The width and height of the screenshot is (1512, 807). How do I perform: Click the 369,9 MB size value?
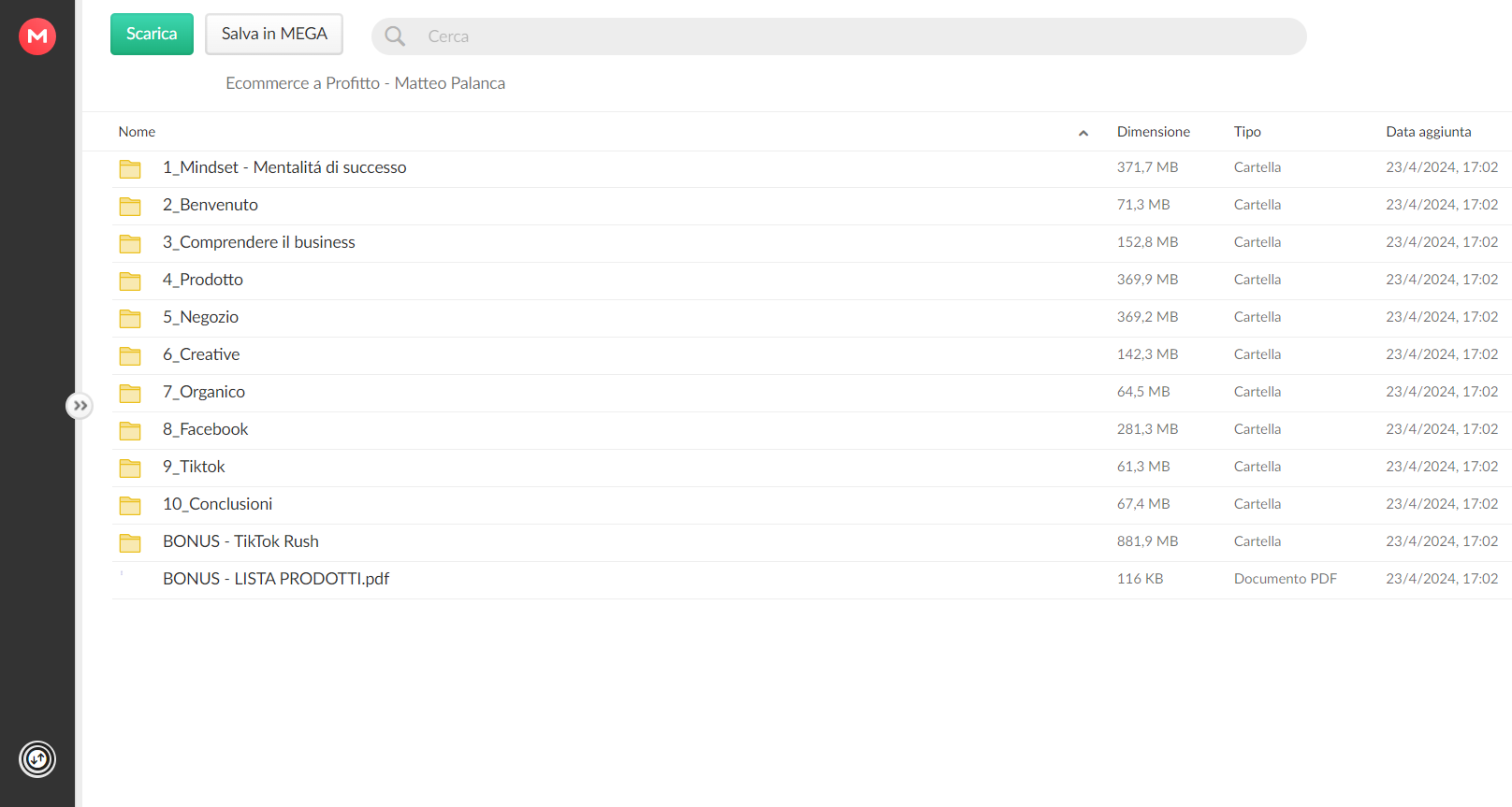(x=1147, y=280)
